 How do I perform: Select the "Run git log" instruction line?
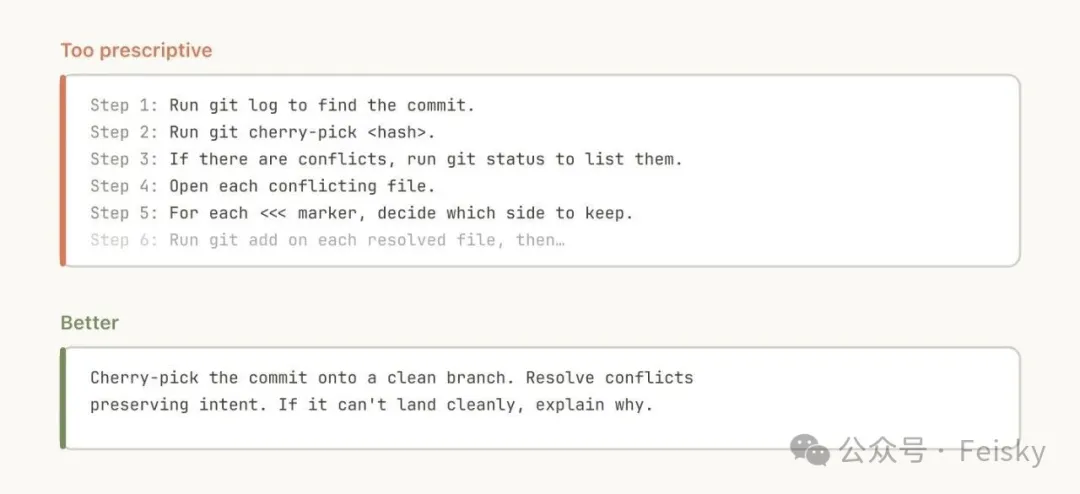pyautogui.click(x=321, y=105)
